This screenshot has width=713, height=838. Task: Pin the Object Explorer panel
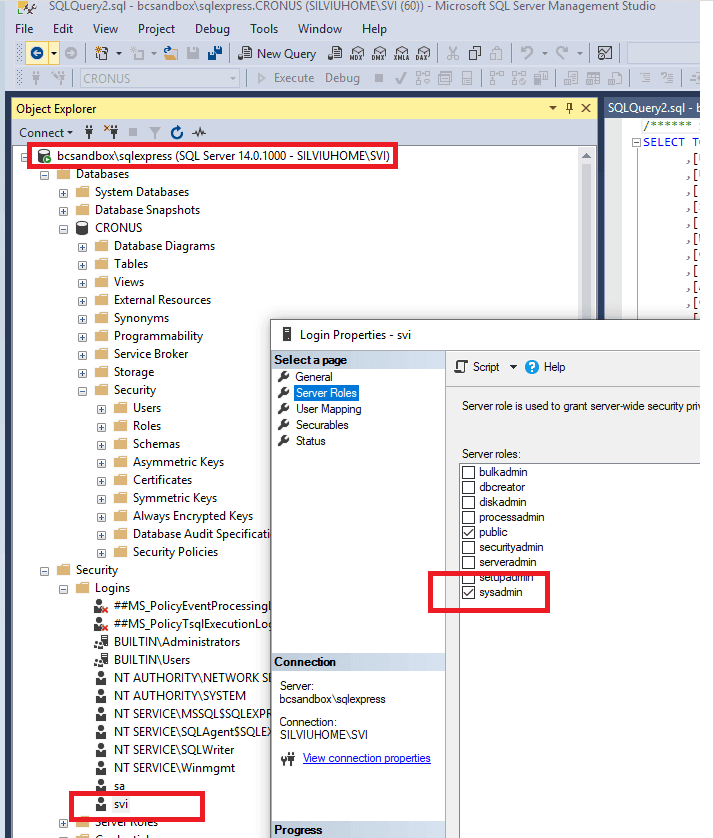click(x=569, y=108)
